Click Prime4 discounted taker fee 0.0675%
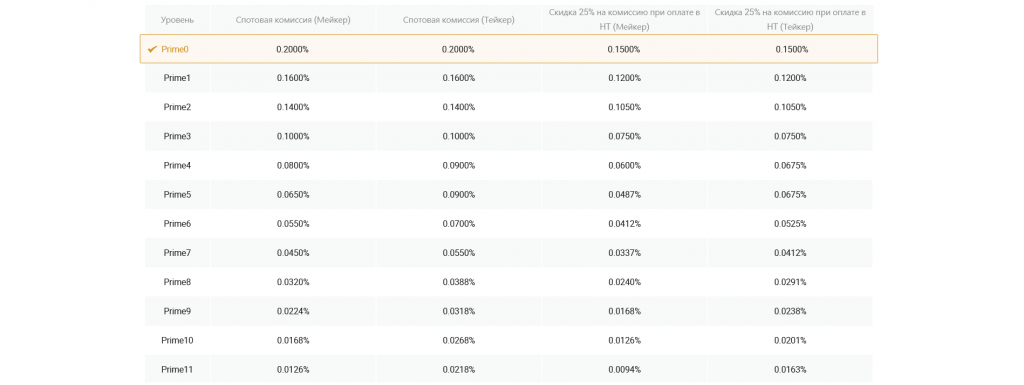 [790, 166]
